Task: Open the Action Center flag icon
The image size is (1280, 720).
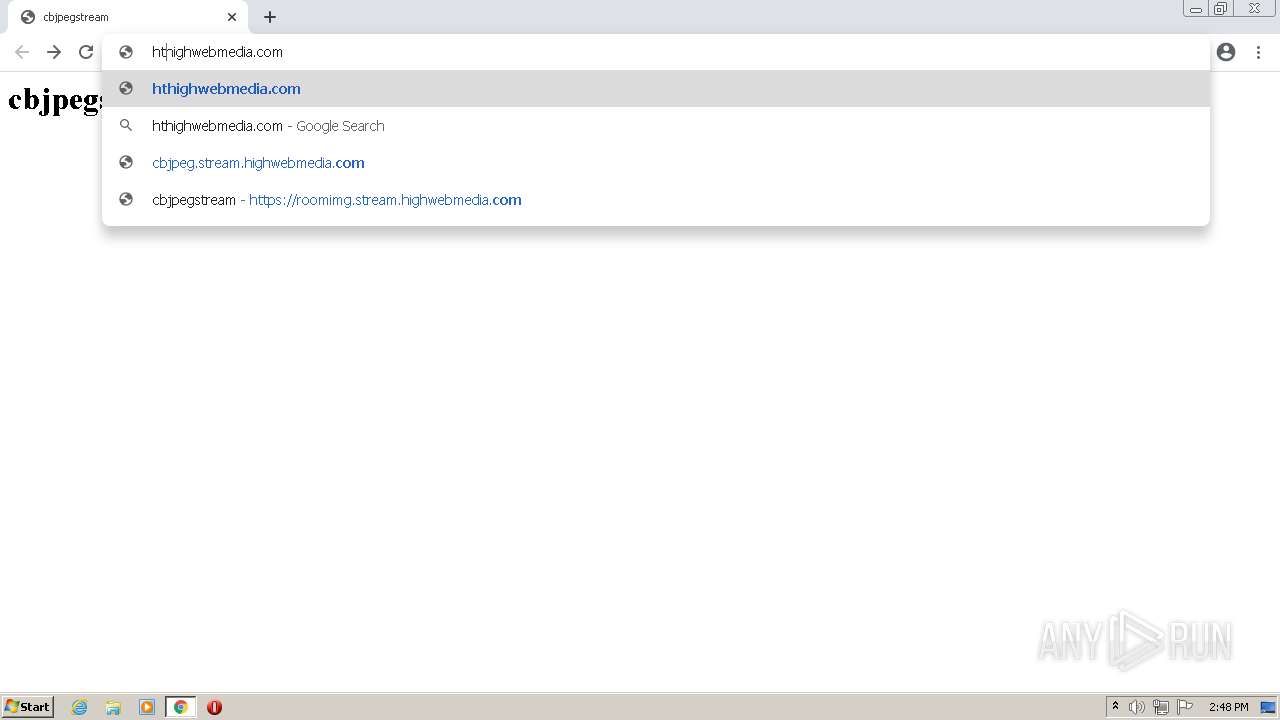Action: tap(1185, 707)
